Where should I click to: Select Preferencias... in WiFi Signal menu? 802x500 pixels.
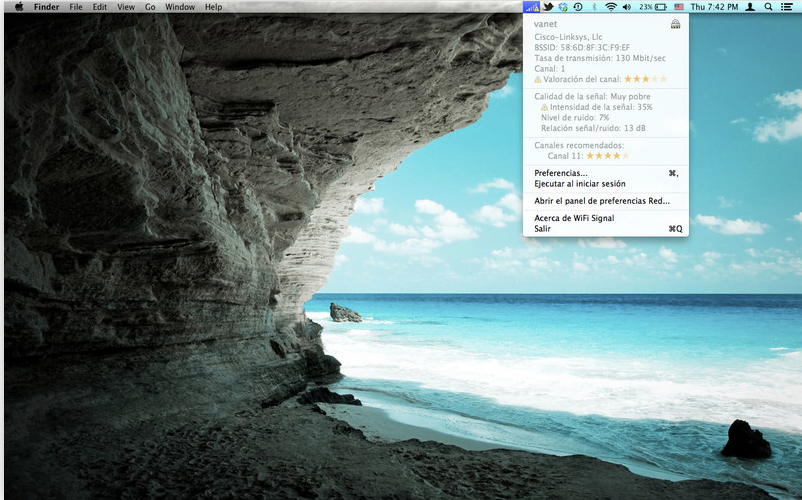(x=606, y=173)
